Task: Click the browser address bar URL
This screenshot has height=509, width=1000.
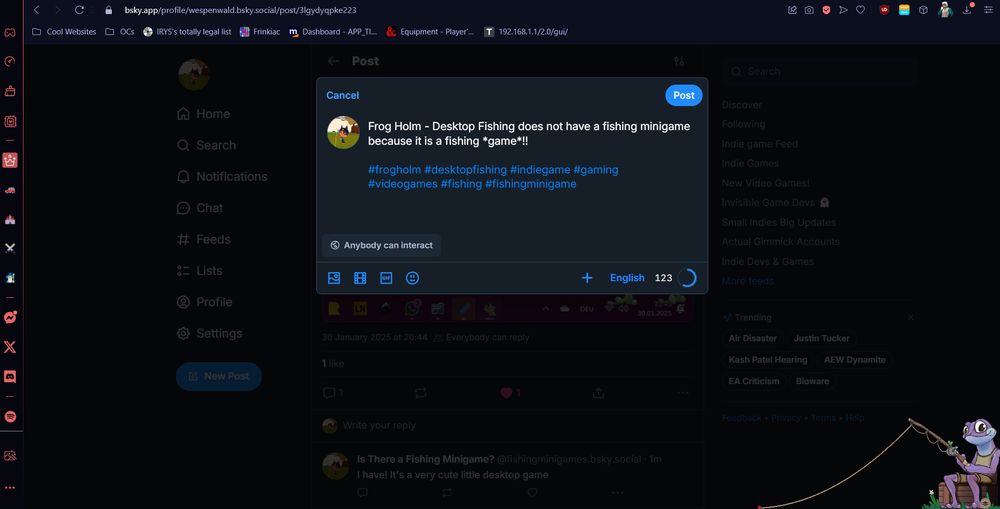Action: (x=240, y=10)
